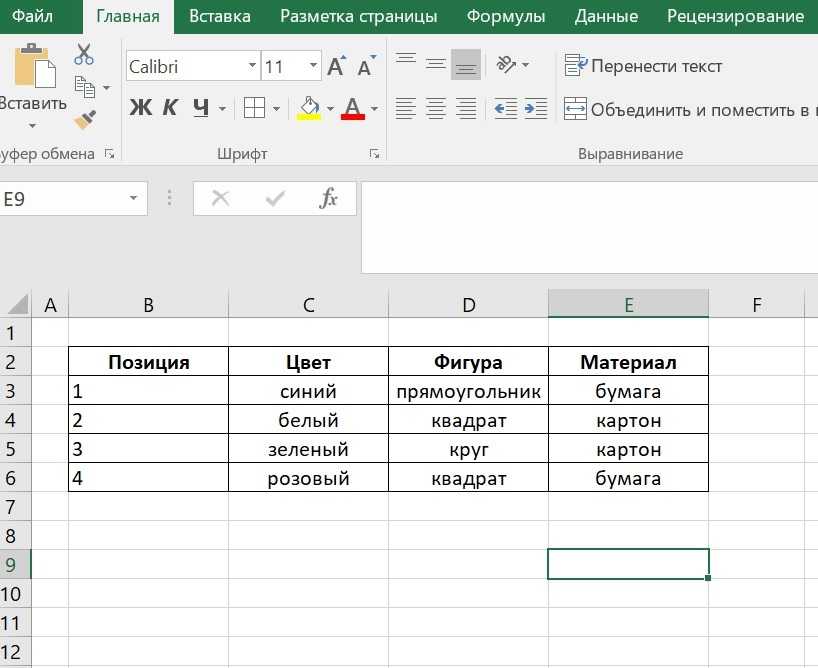The image size is (818, 668).
Task: Click the Cut scissors icon
Action: 83,54
